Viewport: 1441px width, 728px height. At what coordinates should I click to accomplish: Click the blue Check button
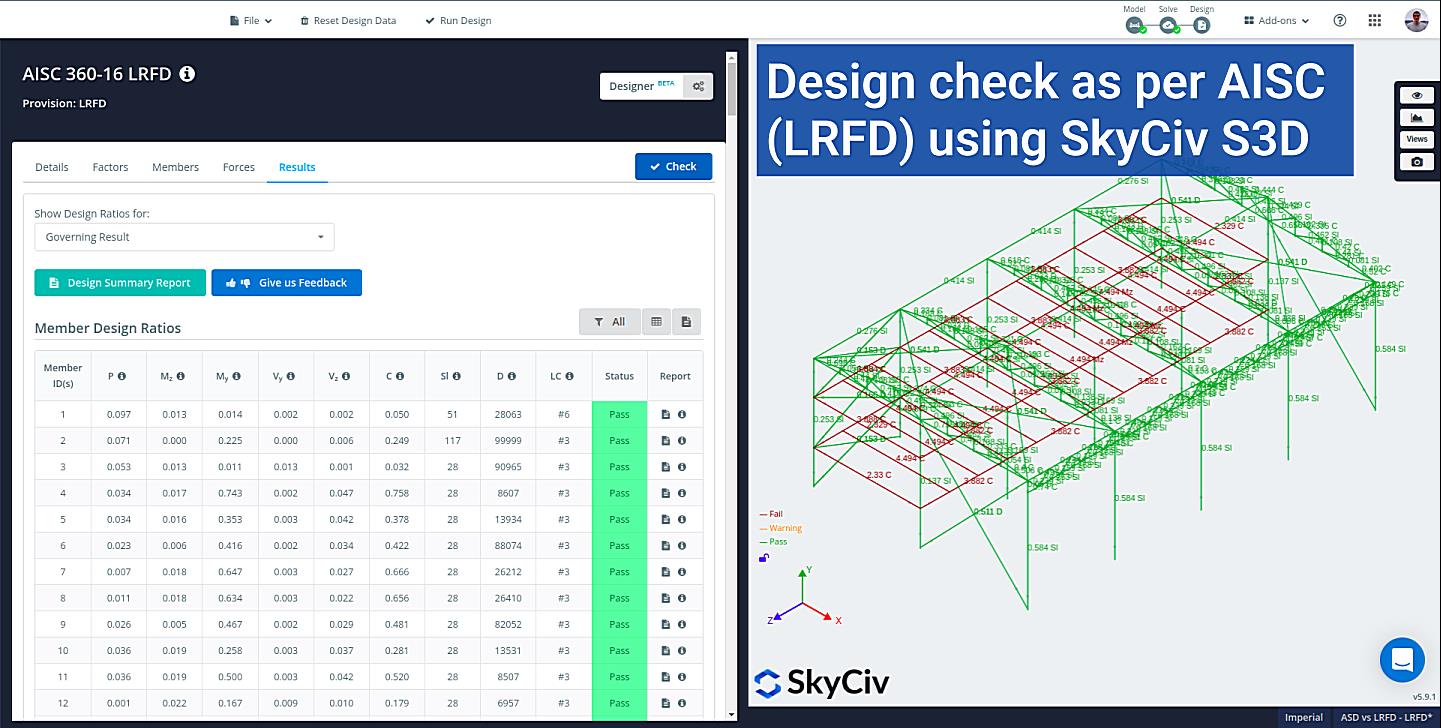coord(673,167)
